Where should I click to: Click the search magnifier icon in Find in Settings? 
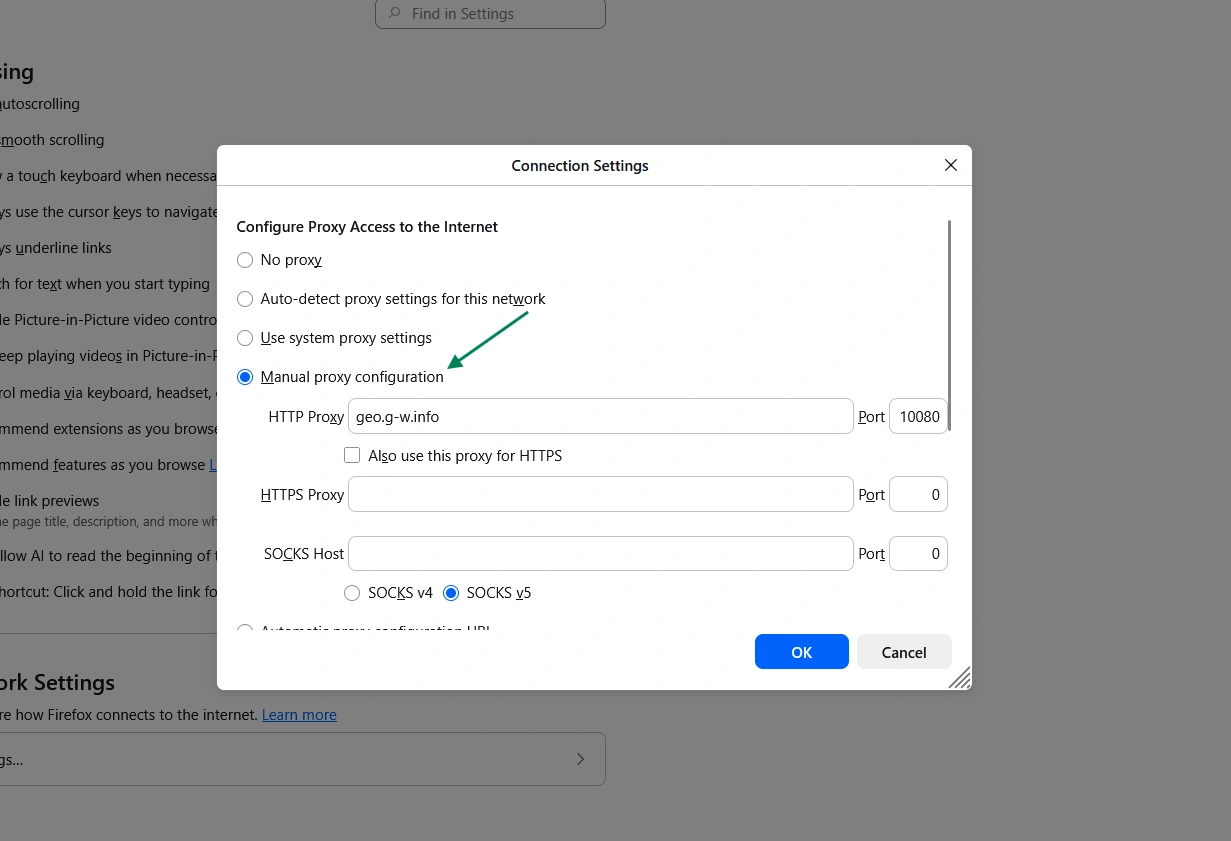click(x=394, y=14)
